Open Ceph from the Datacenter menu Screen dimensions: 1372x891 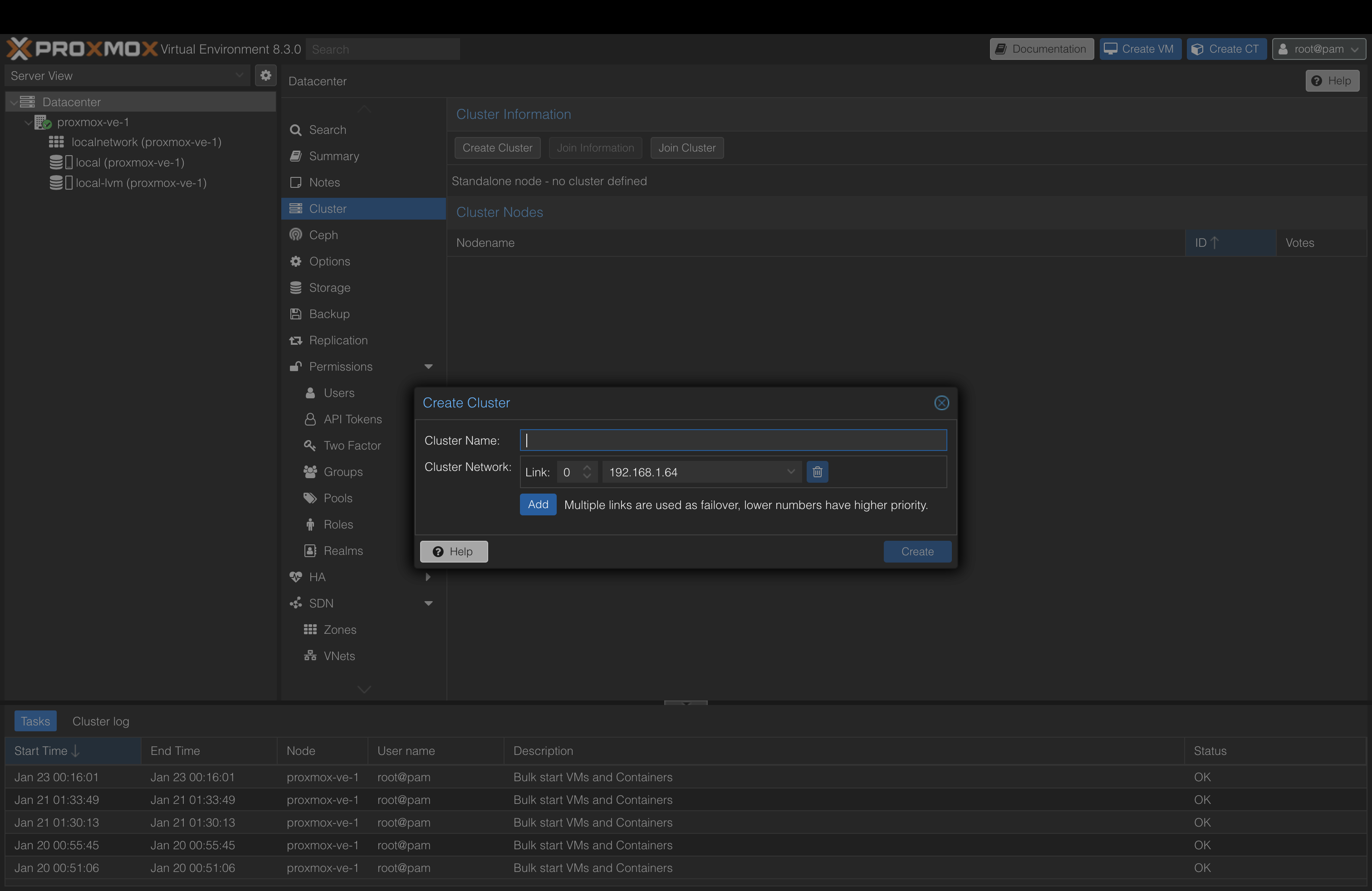point(323,235)
